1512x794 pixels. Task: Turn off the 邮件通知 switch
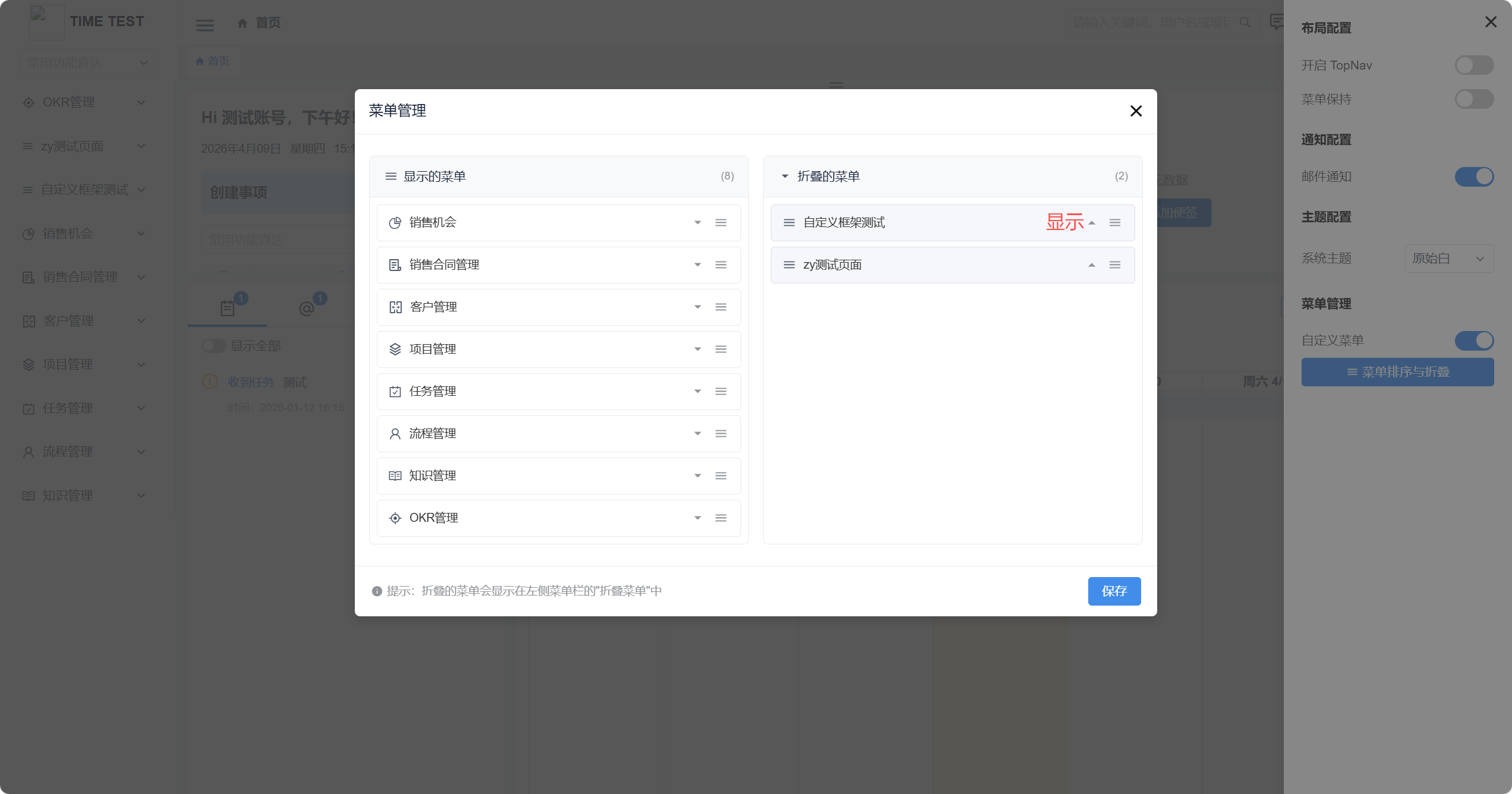[1474, 177]
